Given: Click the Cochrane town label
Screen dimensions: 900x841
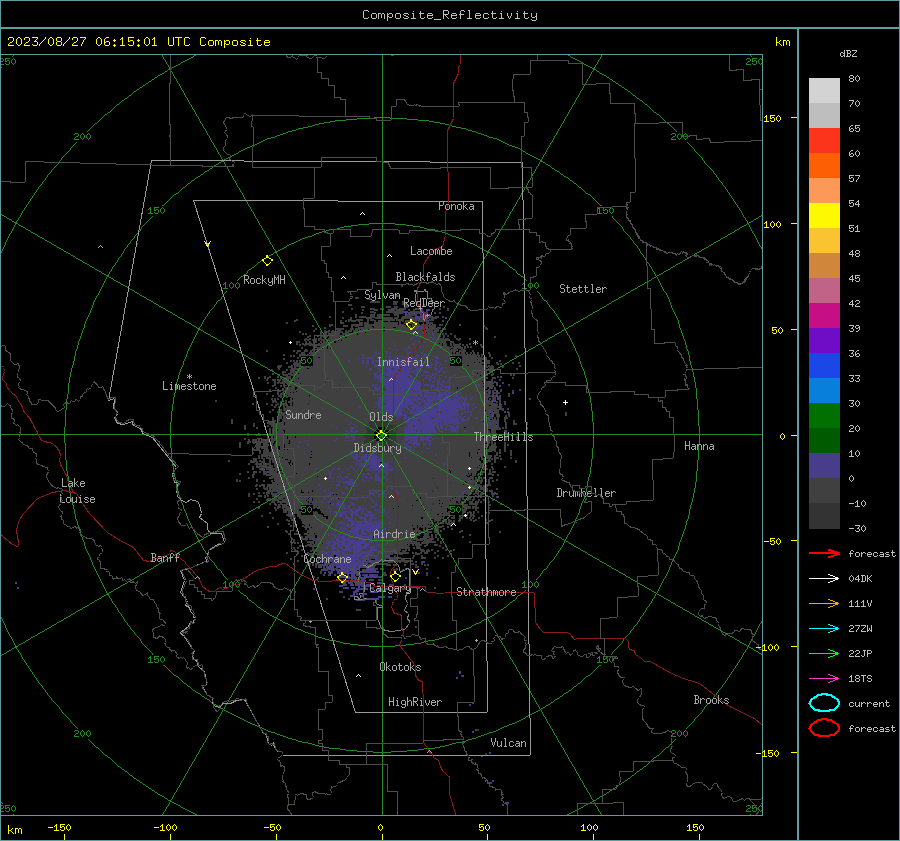Looking at the screenshot, I should click(x=327, y=559).
